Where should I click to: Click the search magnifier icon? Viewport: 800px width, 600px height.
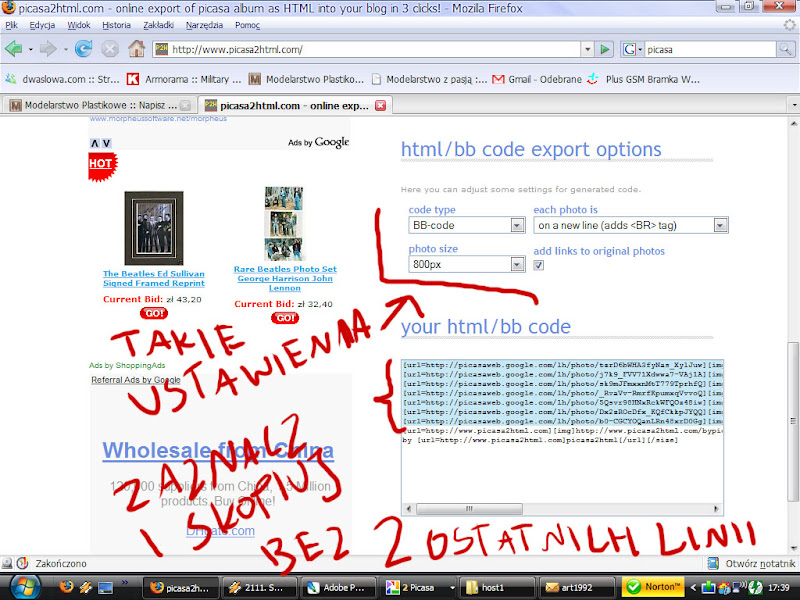(785, 49)
